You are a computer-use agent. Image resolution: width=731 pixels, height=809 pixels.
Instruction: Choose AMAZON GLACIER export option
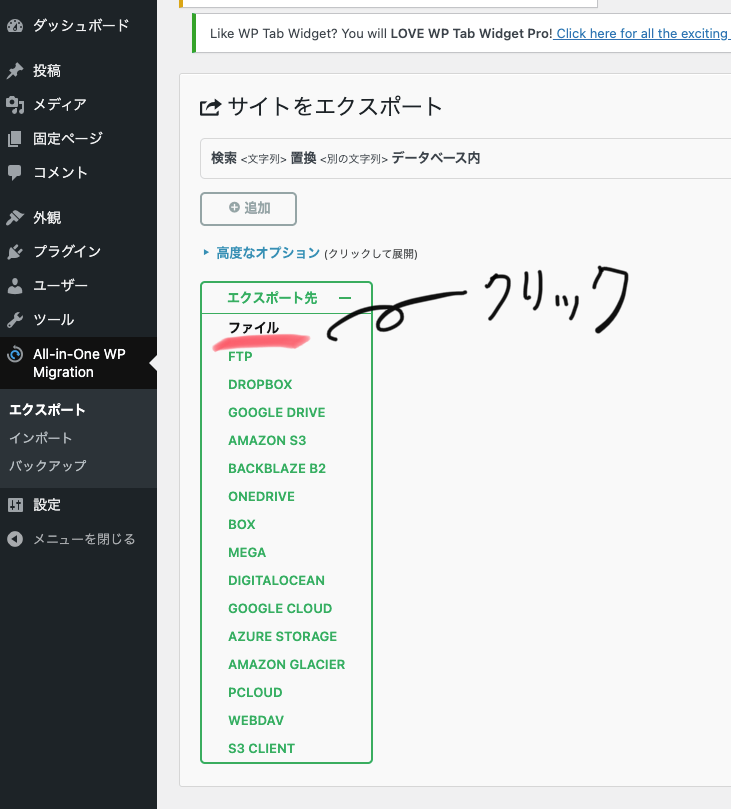click(287, 665)
